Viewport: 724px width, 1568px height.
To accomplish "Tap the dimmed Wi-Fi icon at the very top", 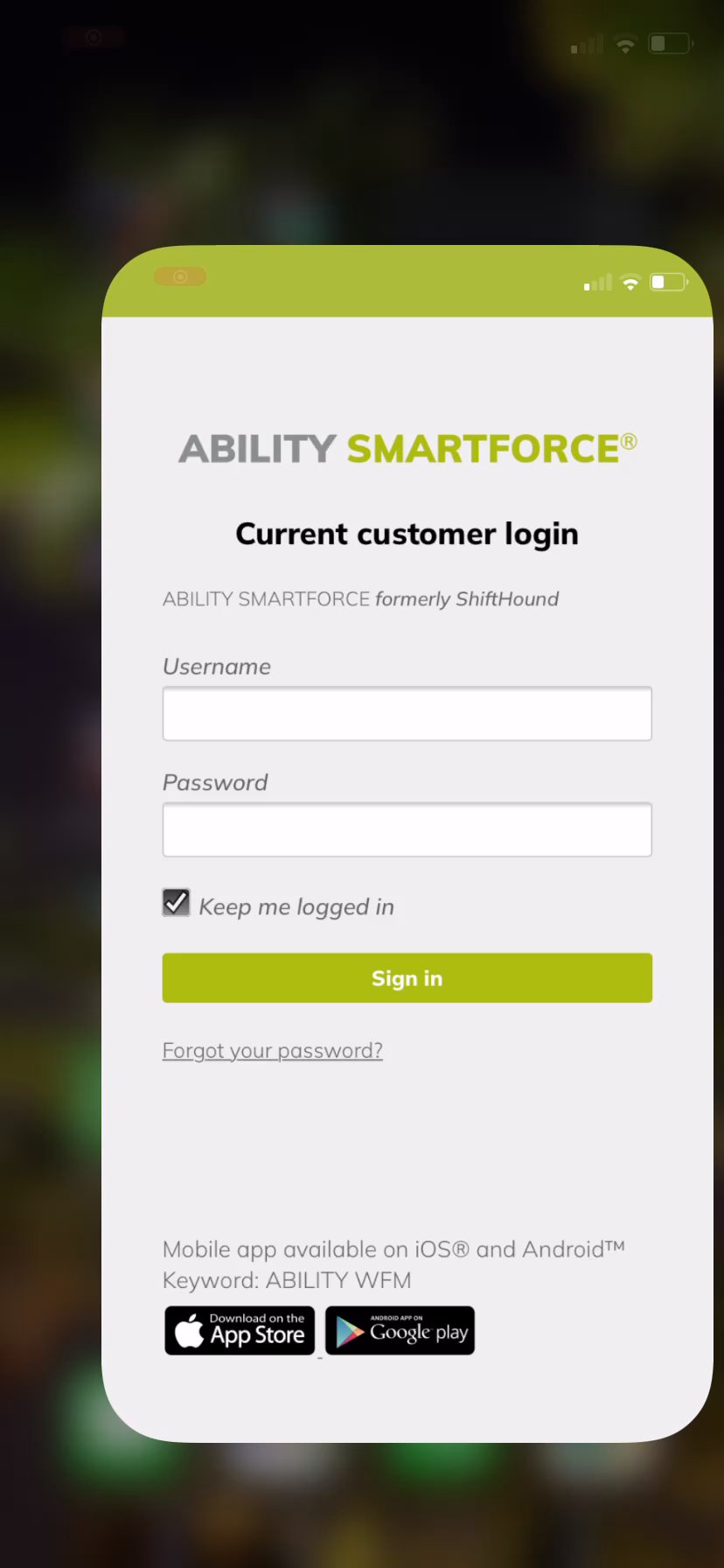I will pyautogui.click(x=625, y=45).
